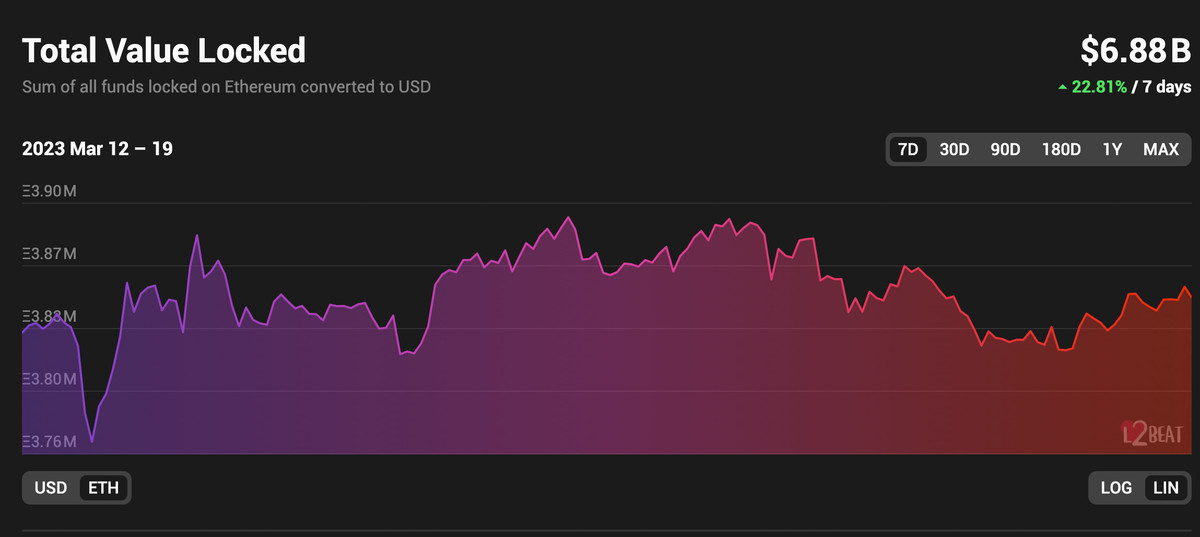Click the Total Value Locked heading

click(164, 50)
